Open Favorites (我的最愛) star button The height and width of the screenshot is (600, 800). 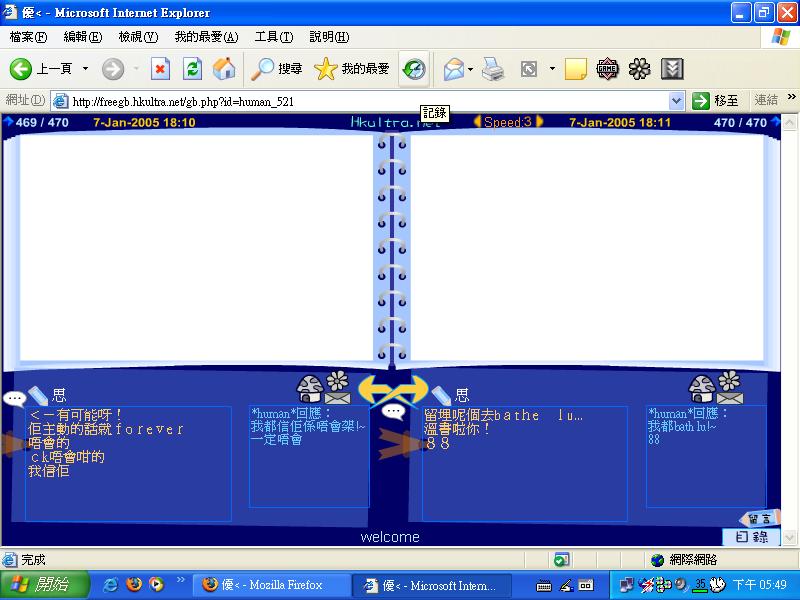point(352,69)
